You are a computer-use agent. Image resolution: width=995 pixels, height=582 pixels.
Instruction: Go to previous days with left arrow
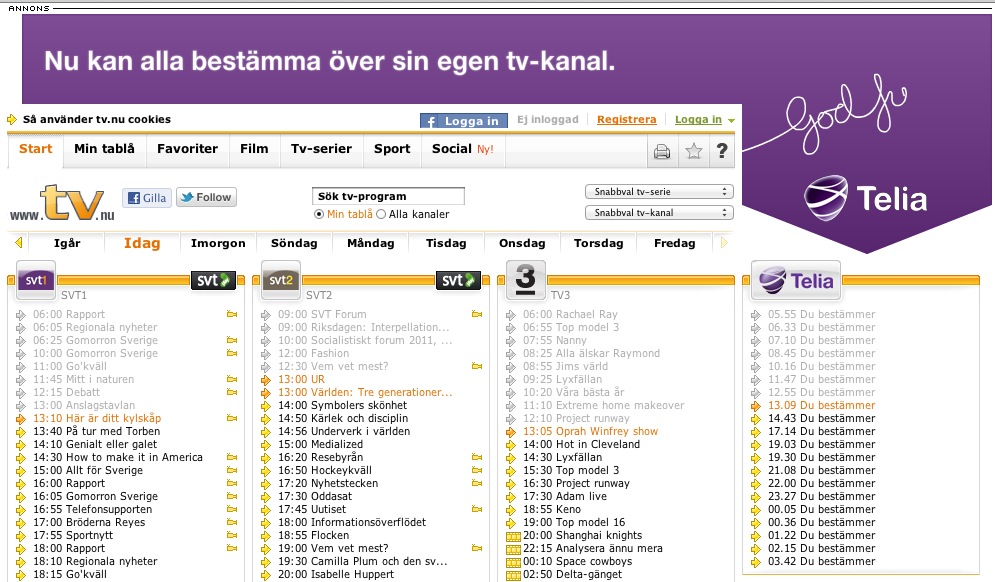click(x=18, y=242)
